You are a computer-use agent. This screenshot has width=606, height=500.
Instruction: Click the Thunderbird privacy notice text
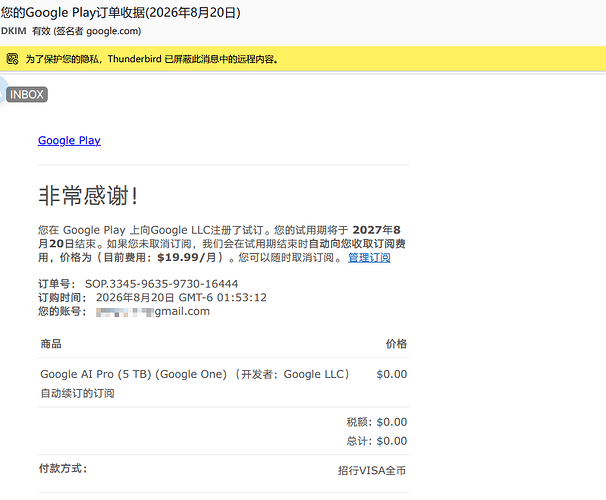pos(152,59)
